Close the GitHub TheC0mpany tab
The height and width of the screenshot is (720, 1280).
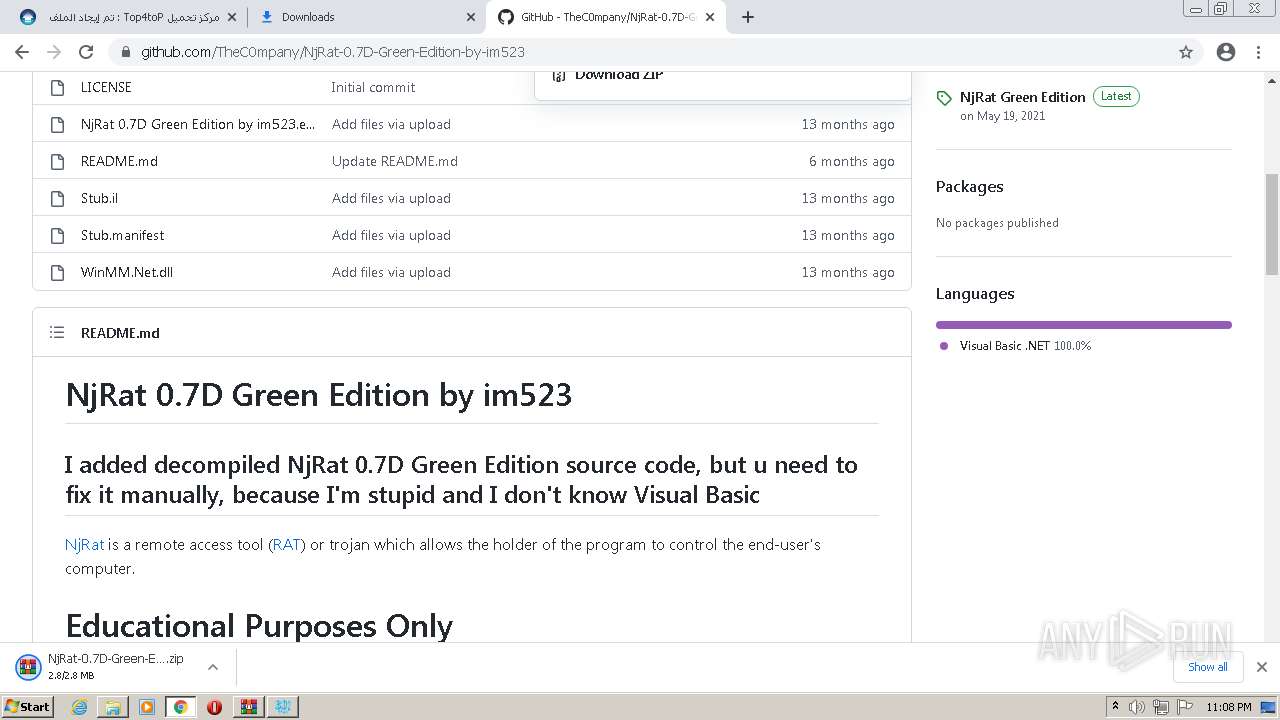710,17
